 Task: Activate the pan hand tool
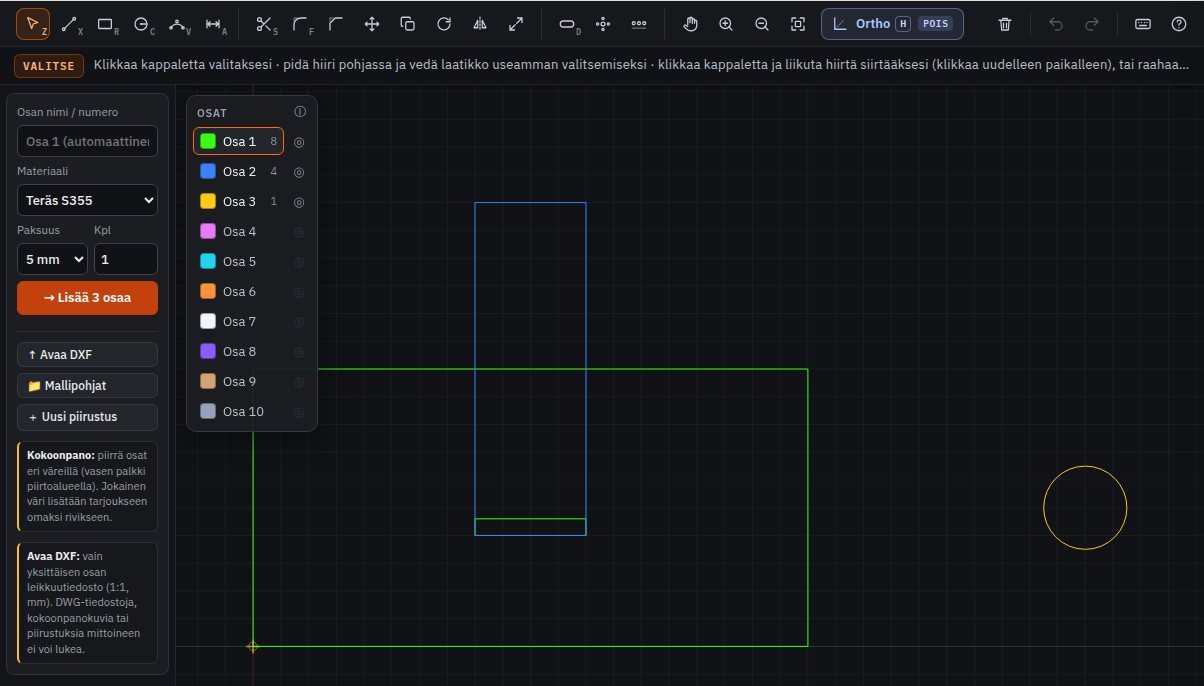coord(690,23)
